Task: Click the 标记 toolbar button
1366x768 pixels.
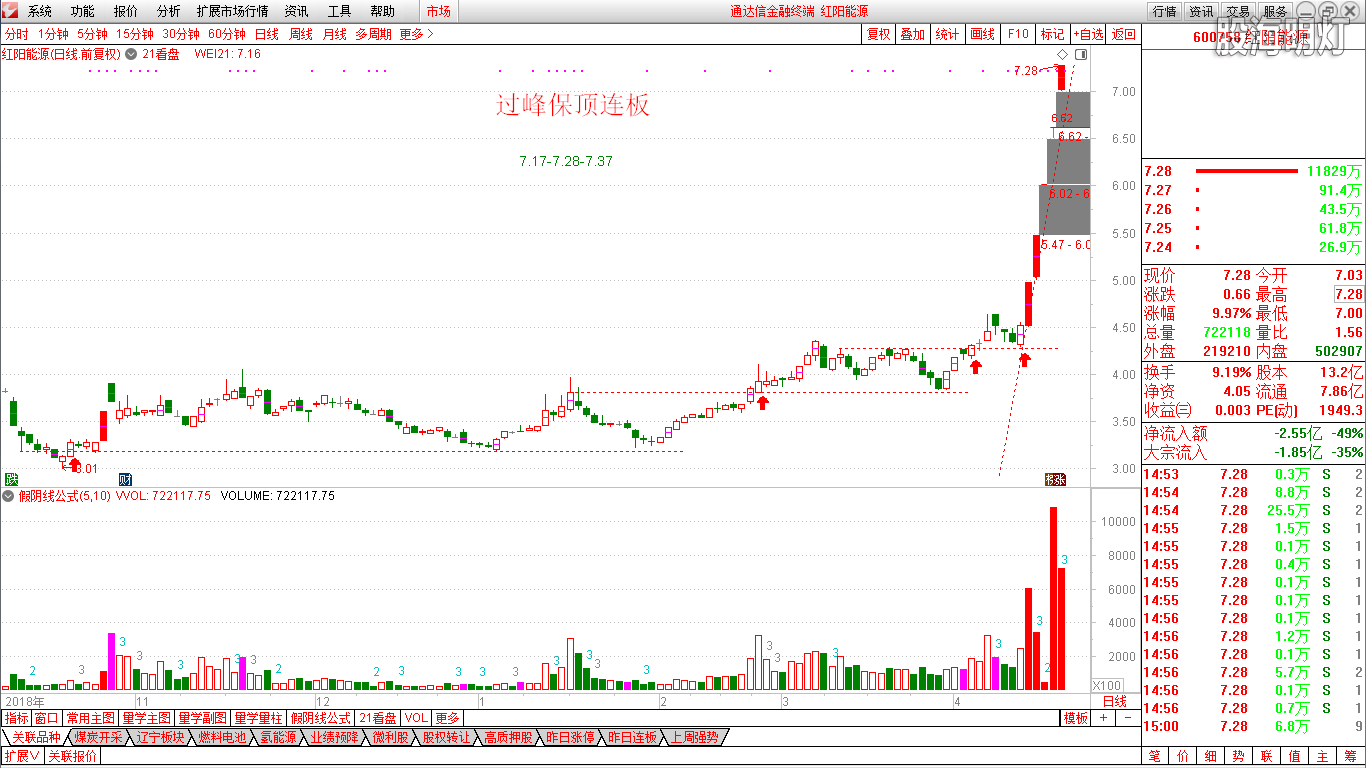Action: (1053, 34)
